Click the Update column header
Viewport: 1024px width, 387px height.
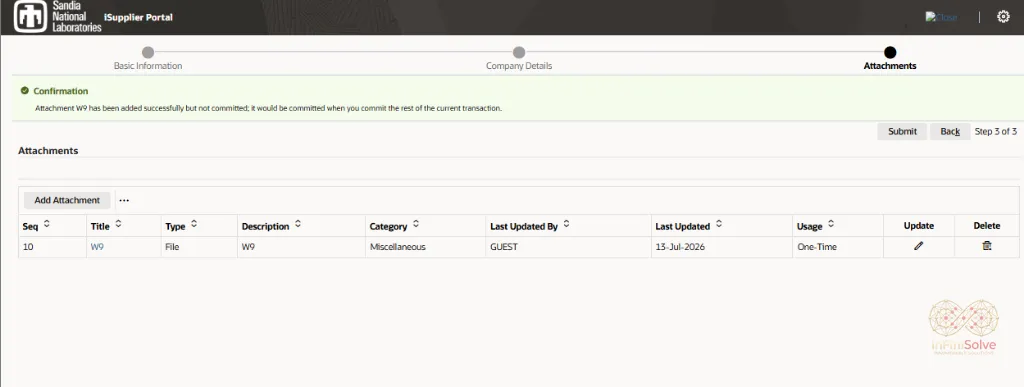point(919,226)
